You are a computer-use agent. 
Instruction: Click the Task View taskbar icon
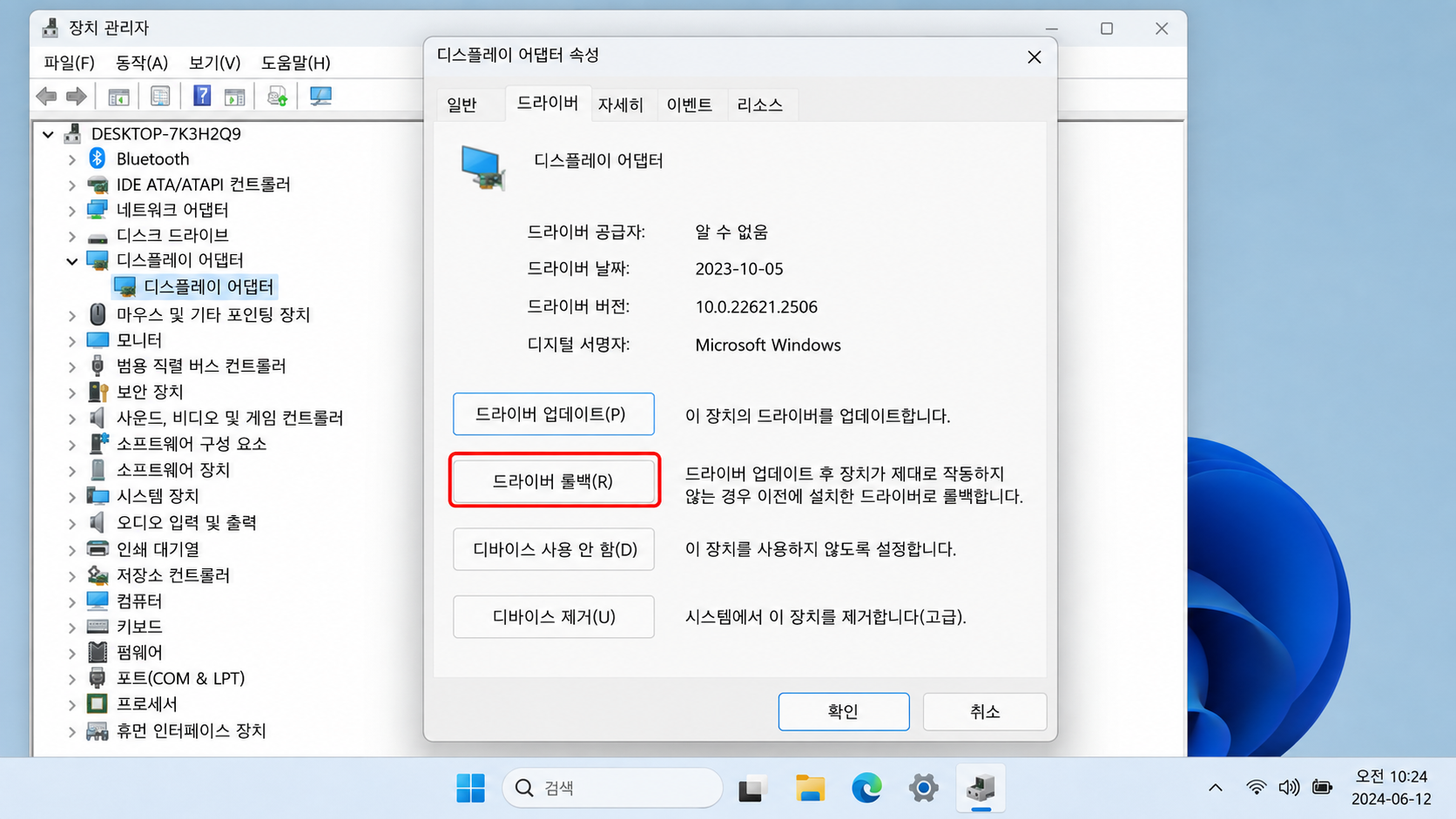coord(752,788)
